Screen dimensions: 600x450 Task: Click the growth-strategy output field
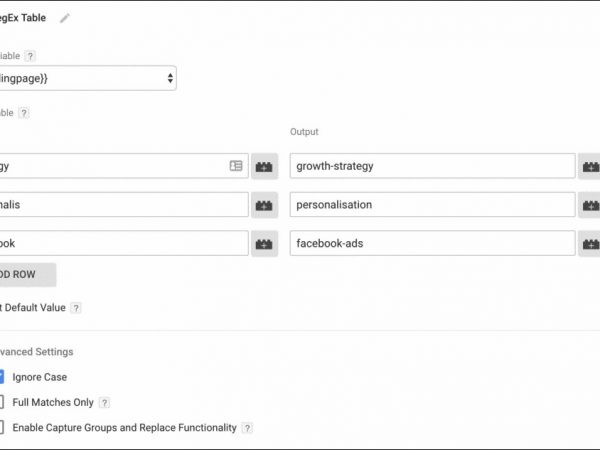432,166
